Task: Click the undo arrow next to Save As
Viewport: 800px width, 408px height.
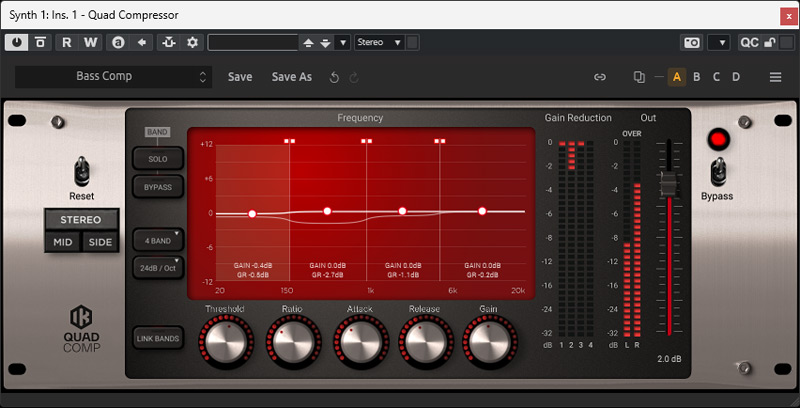Action: coord(334,77)
